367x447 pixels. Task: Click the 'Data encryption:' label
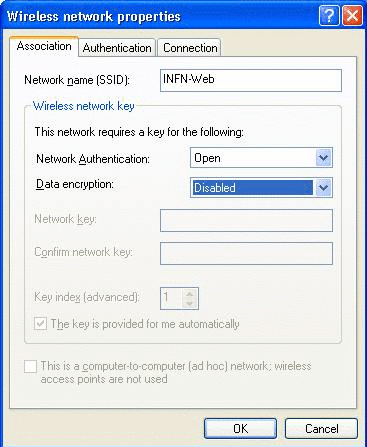tap(75, 184)
